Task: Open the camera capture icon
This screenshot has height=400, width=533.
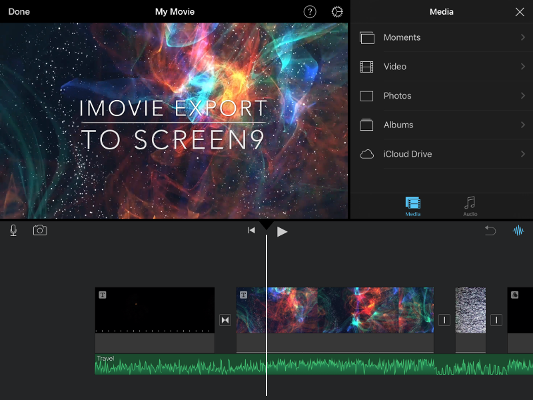Action: tap(40, 230)
